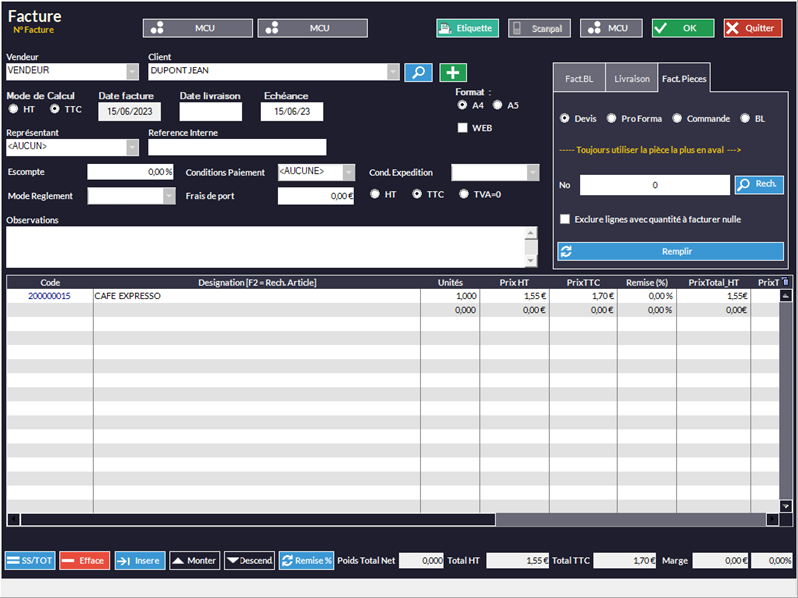The height and width of the screenshot is (598, 798).
Task: Expand the Conditions Paiement dropdown
Action: click(x=348, y=172)
